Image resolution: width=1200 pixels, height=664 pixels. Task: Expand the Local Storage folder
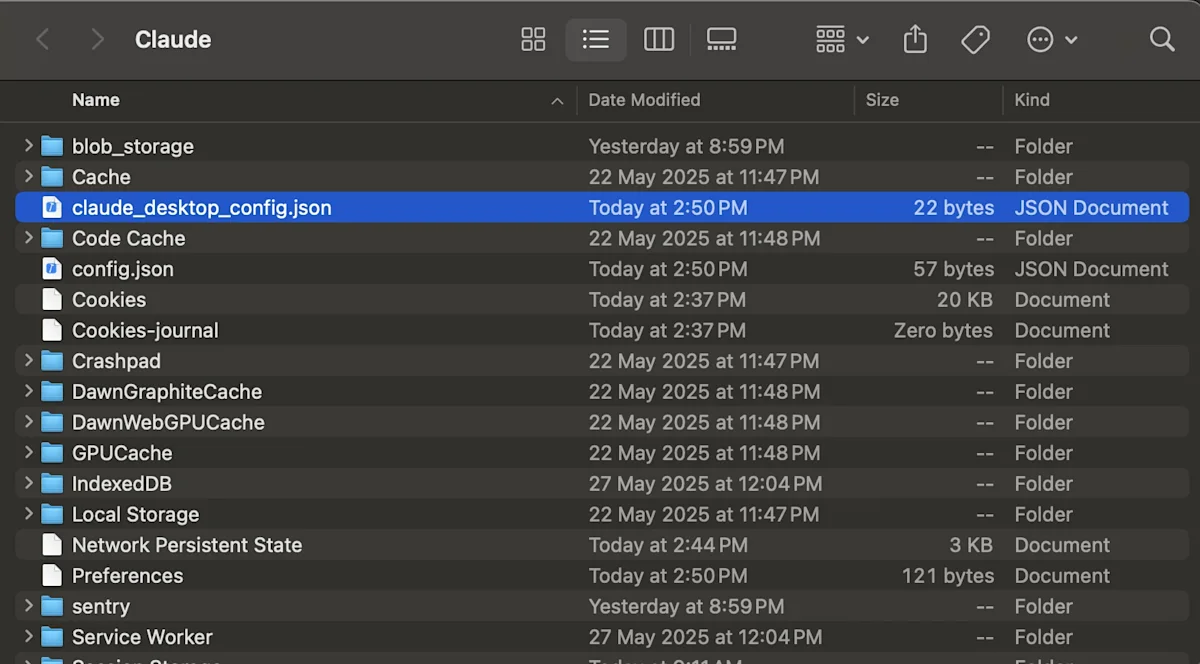tap(28, 514)
